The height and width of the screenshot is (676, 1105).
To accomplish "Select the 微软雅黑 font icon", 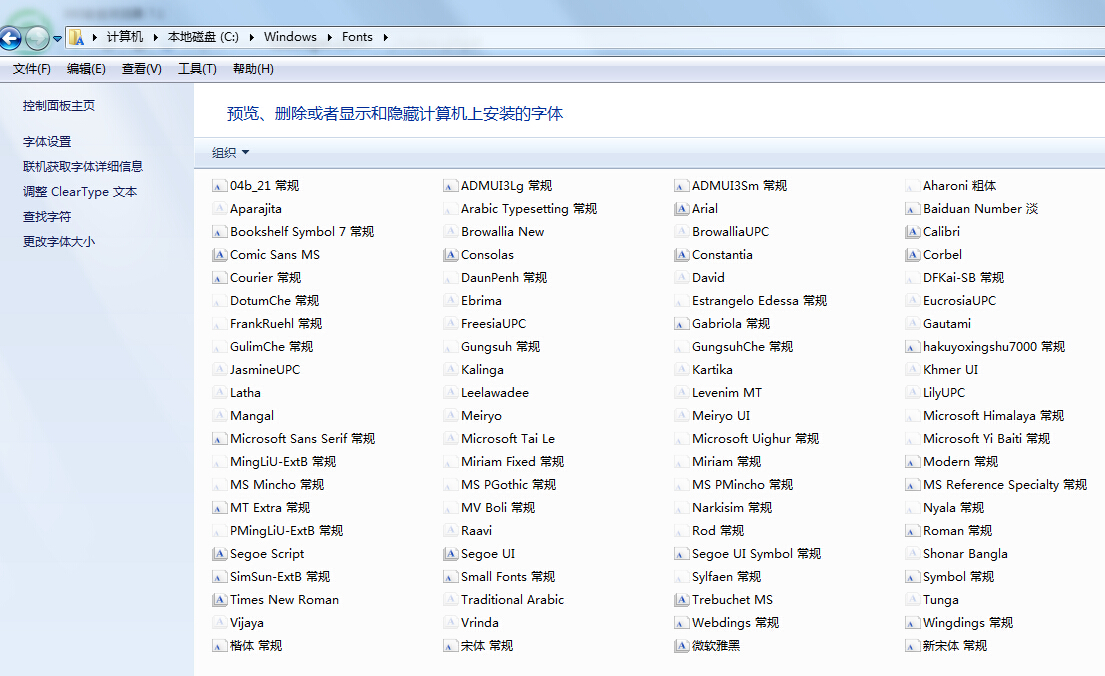I will (681, 646).
